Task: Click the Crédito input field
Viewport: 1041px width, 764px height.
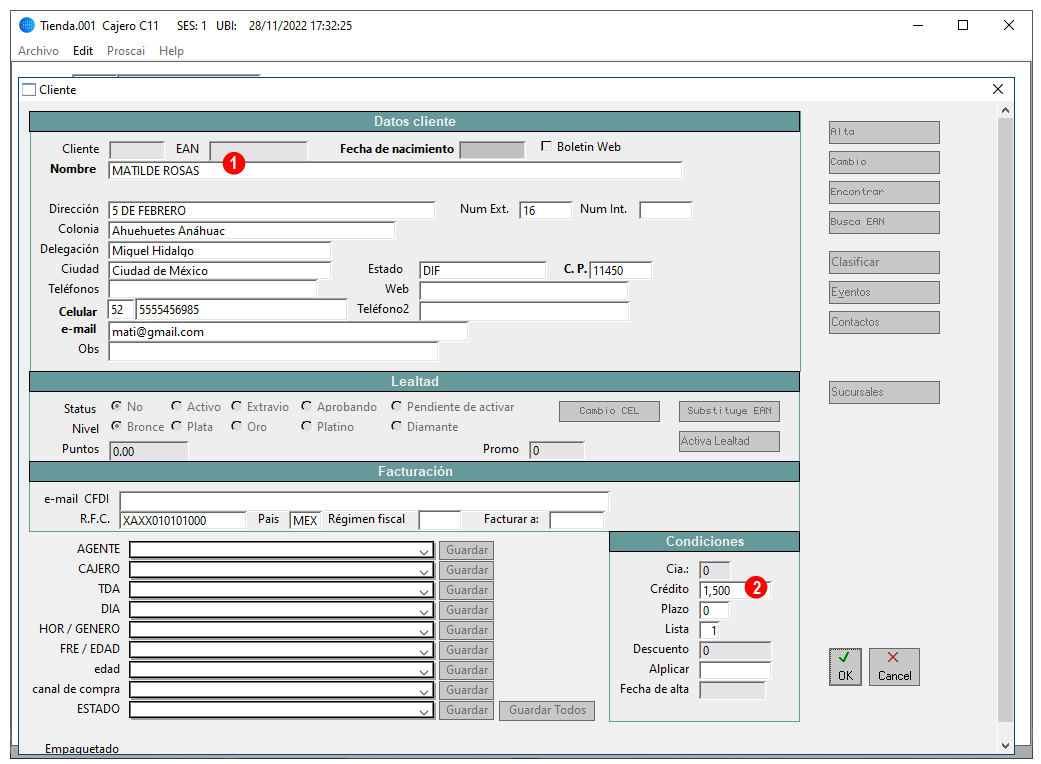Action: [734, 590]
